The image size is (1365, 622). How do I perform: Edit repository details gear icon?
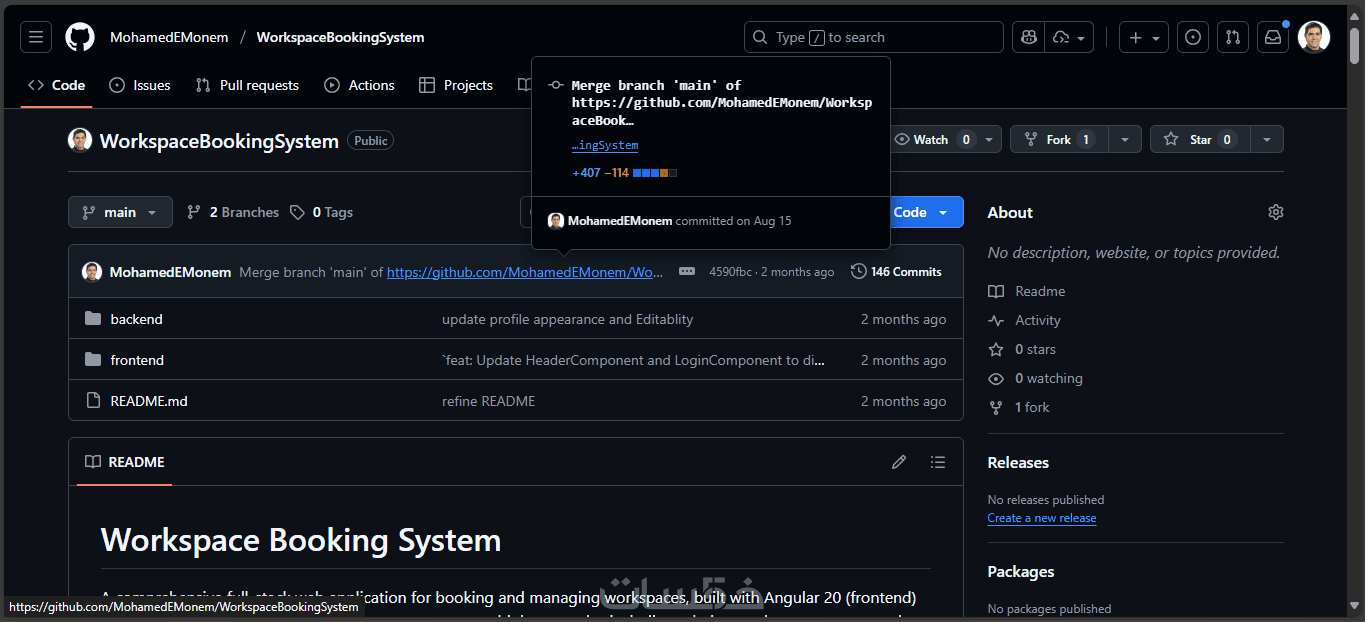[1275, 212]
